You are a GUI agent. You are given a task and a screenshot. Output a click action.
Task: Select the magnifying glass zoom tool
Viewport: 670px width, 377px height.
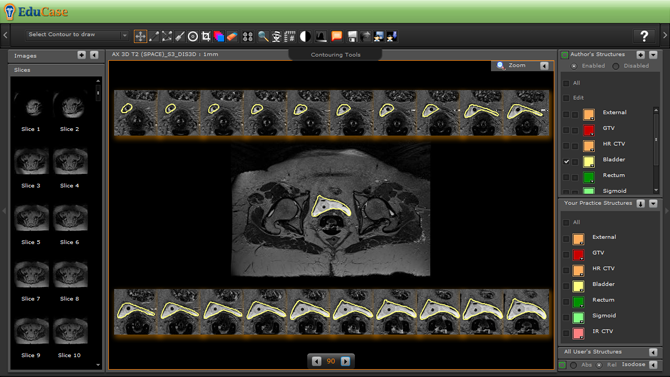tap(263, 36)
